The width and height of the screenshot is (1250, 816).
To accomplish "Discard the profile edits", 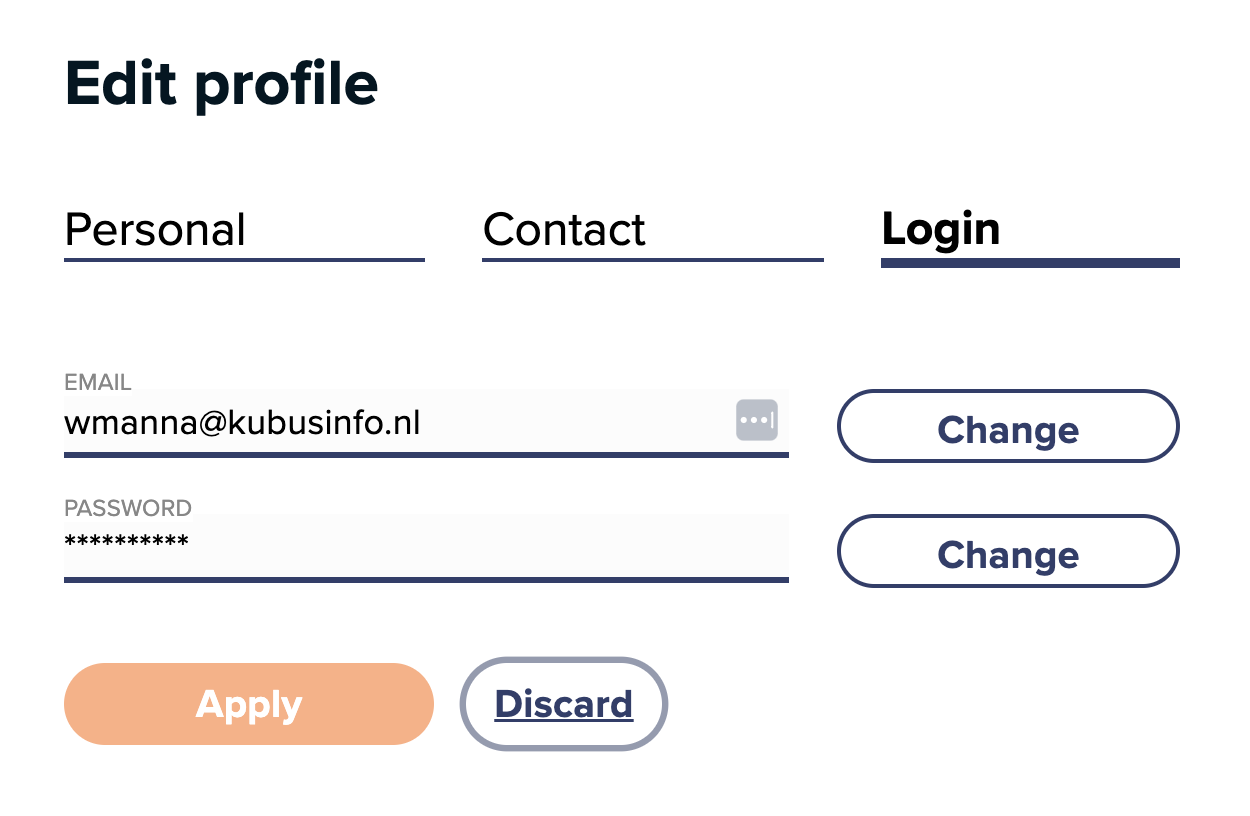I will click(x=564, y=704).
